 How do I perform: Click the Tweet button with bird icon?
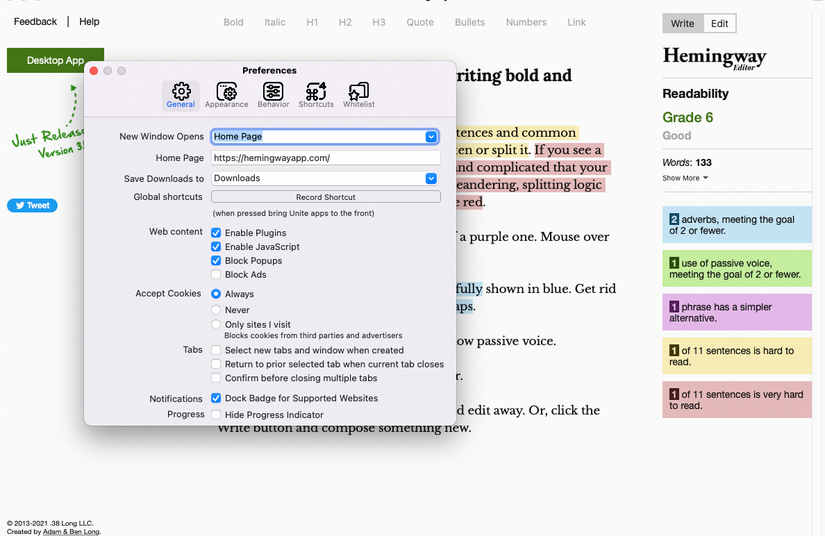(32, 205)
